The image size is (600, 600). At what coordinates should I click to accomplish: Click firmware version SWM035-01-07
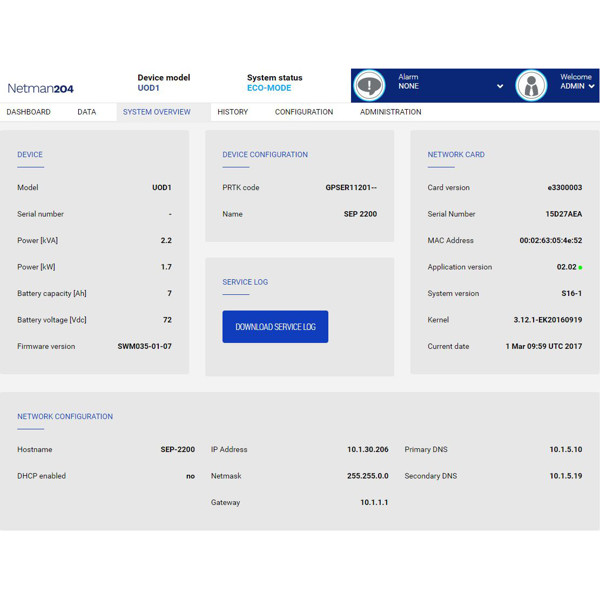pos(145,346)
